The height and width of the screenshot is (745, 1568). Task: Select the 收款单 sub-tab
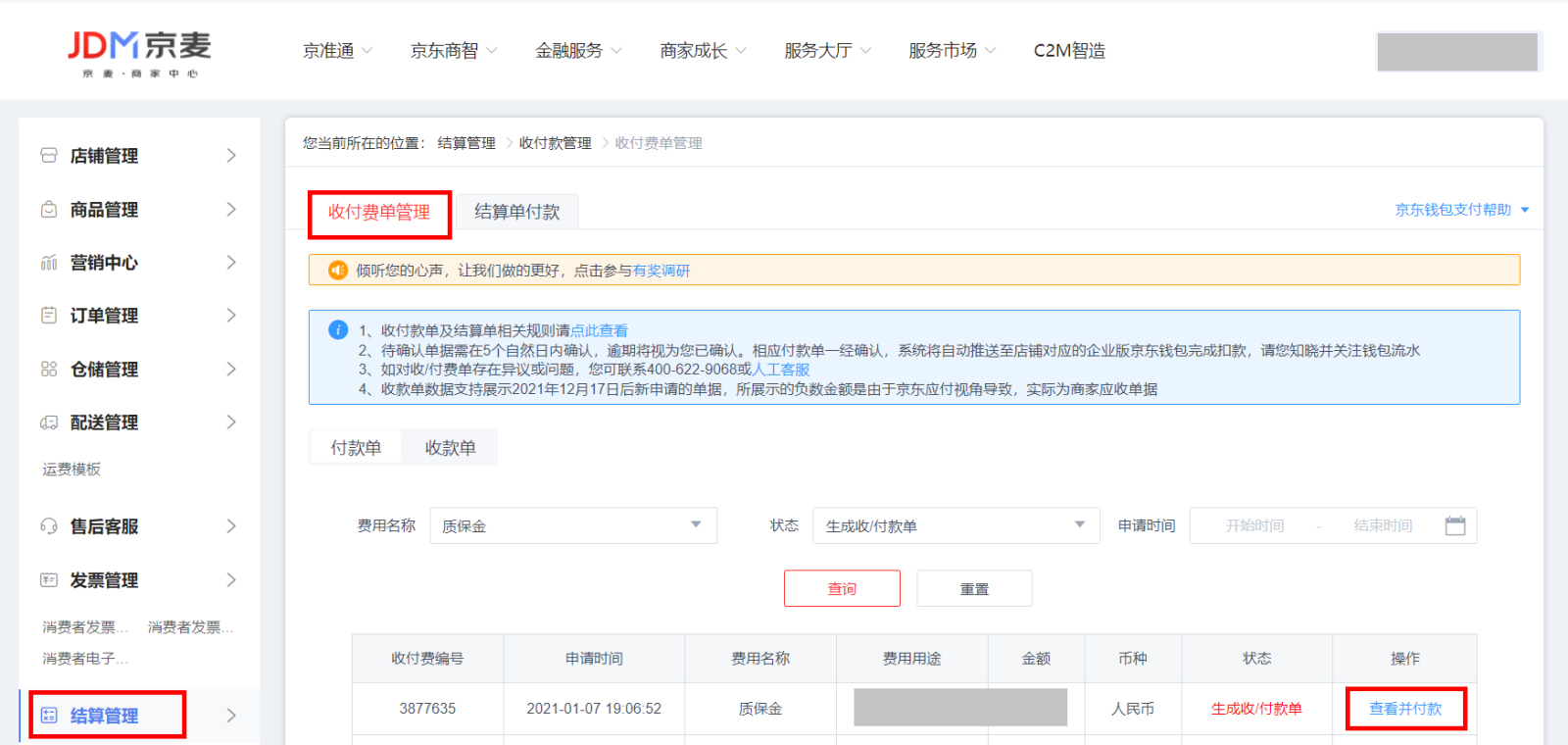[x=450, y=448]
